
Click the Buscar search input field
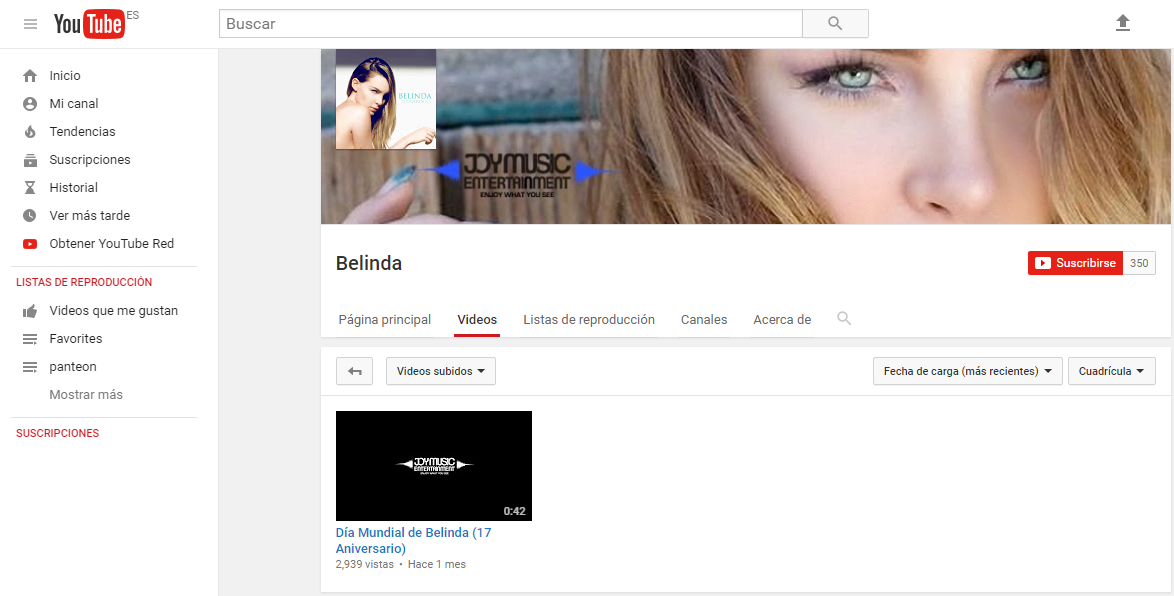pos(510,24)
